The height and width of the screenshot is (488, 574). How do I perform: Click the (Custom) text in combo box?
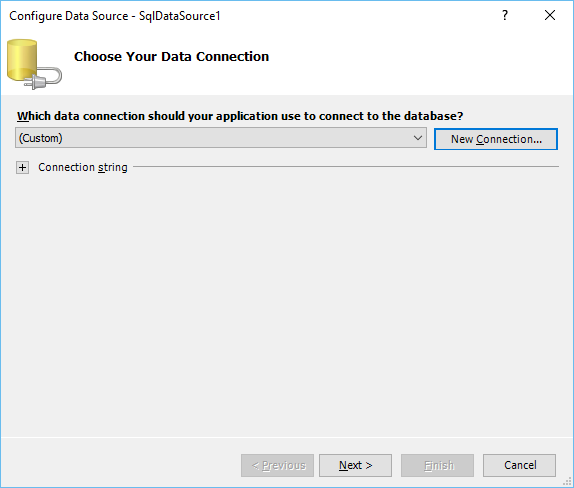point(41,138)
